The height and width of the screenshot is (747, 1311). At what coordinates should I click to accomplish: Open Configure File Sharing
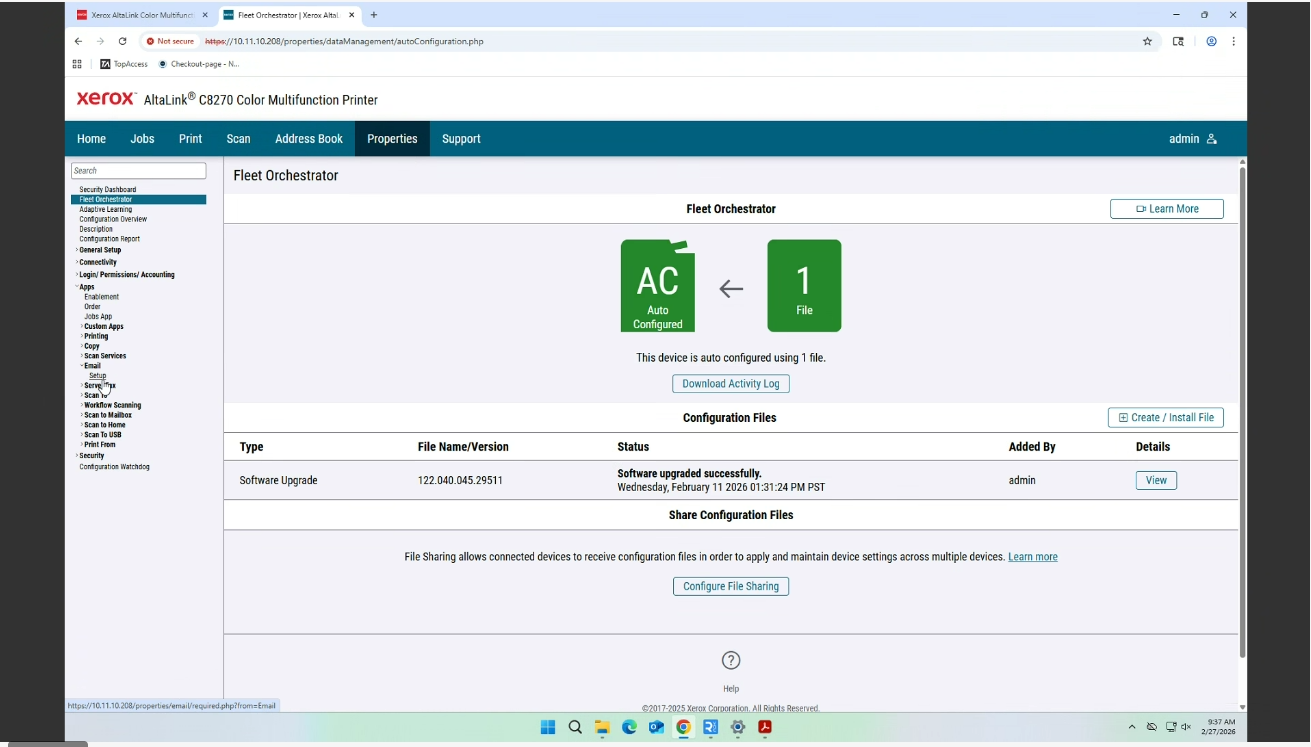(x=731, y=586)
